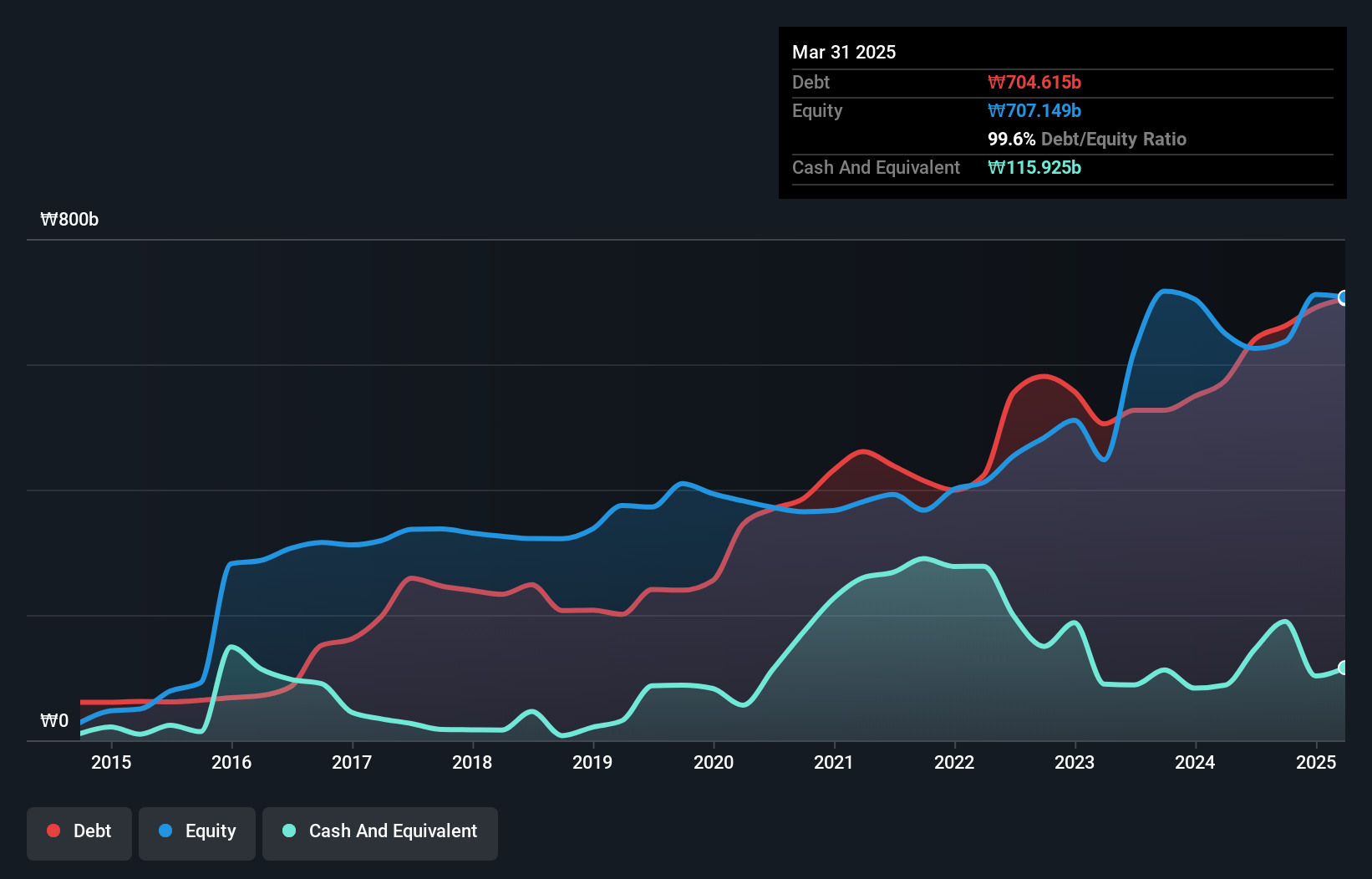Click the Cash And Equivalent tooltip label

(x=876, y=167)
